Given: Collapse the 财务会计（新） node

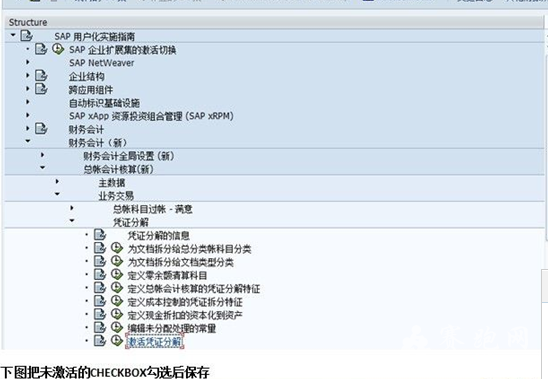Looking at the screenshot, I should (28, 141).
